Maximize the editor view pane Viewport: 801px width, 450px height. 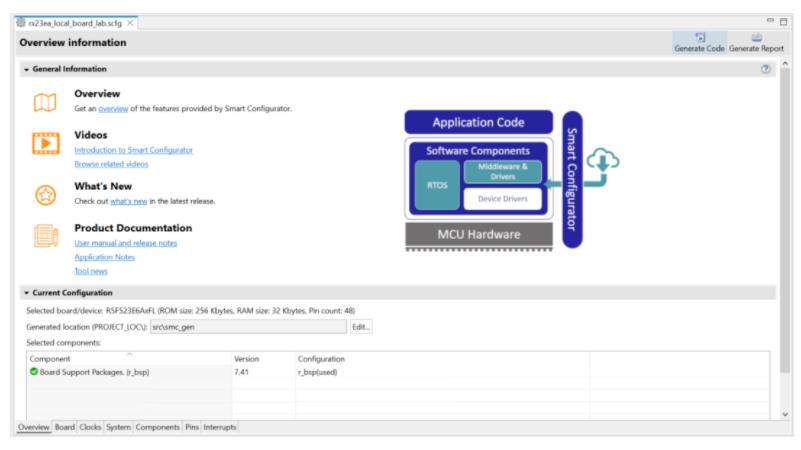[x=784, y=21]
